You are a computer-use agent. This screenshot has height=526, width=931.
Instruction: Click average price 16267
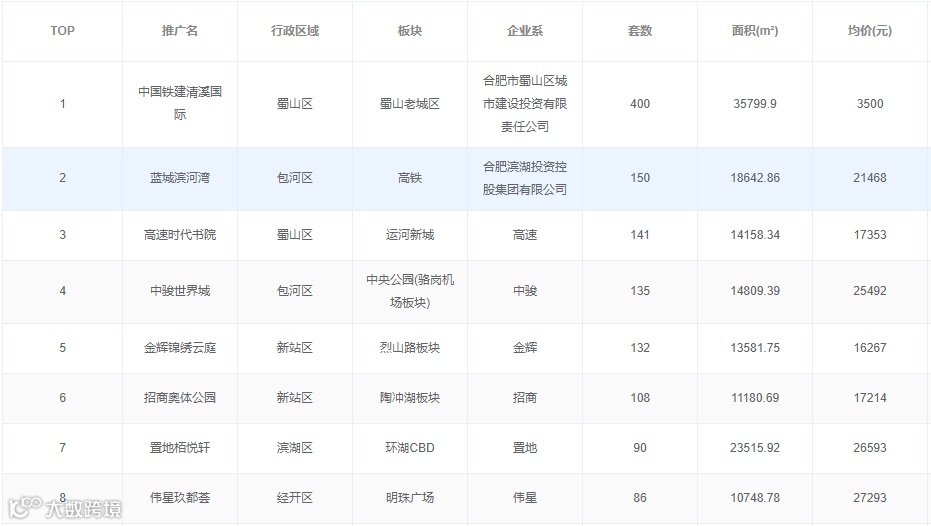870,348
